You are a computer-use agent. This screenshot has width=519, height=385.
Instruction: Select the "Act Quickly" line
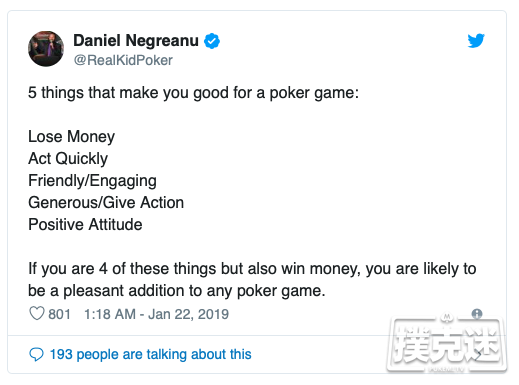(x=68, y=159)
